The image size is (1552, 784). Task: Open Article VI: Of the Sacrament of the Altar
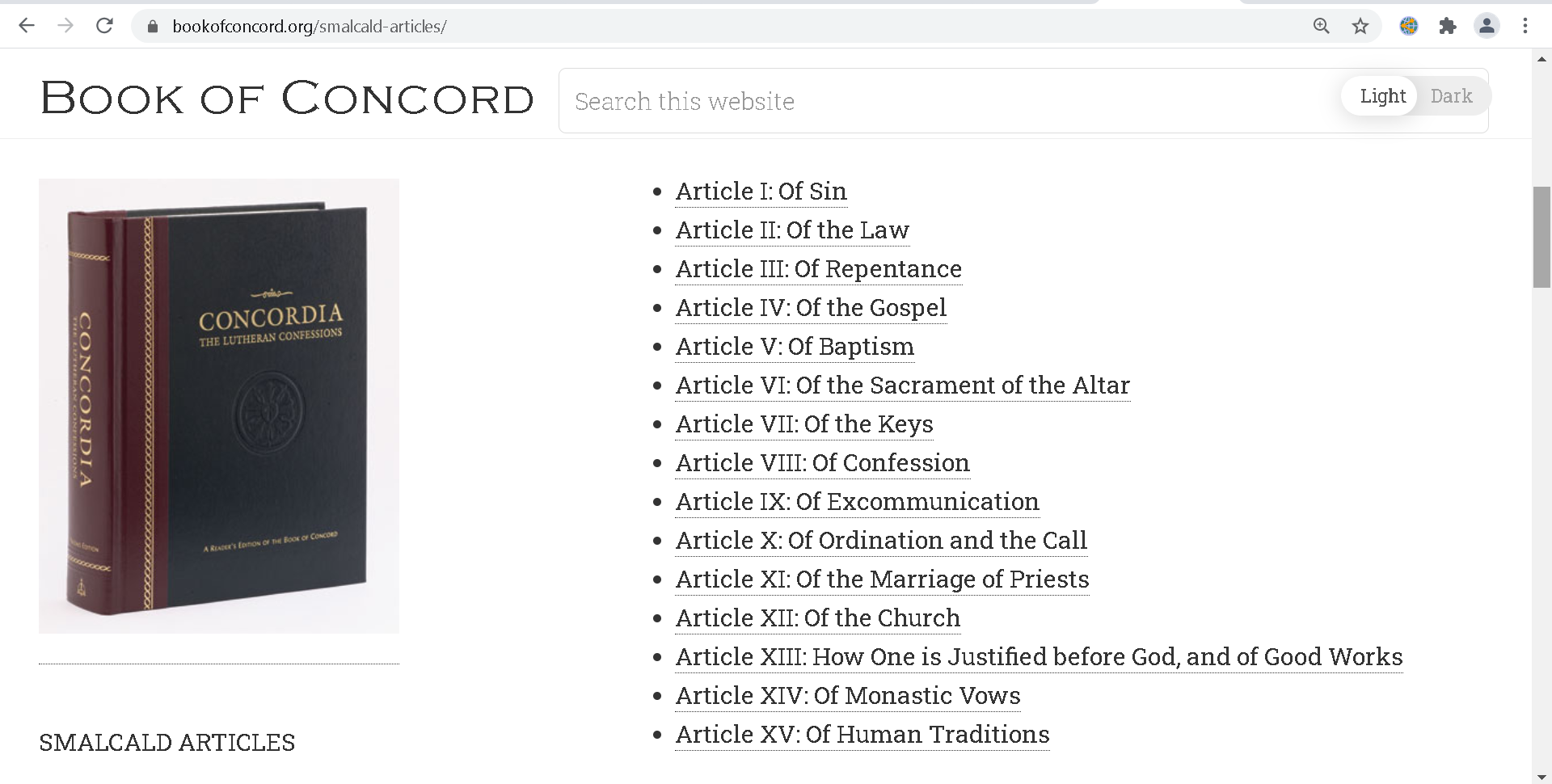tap(902, 386)
